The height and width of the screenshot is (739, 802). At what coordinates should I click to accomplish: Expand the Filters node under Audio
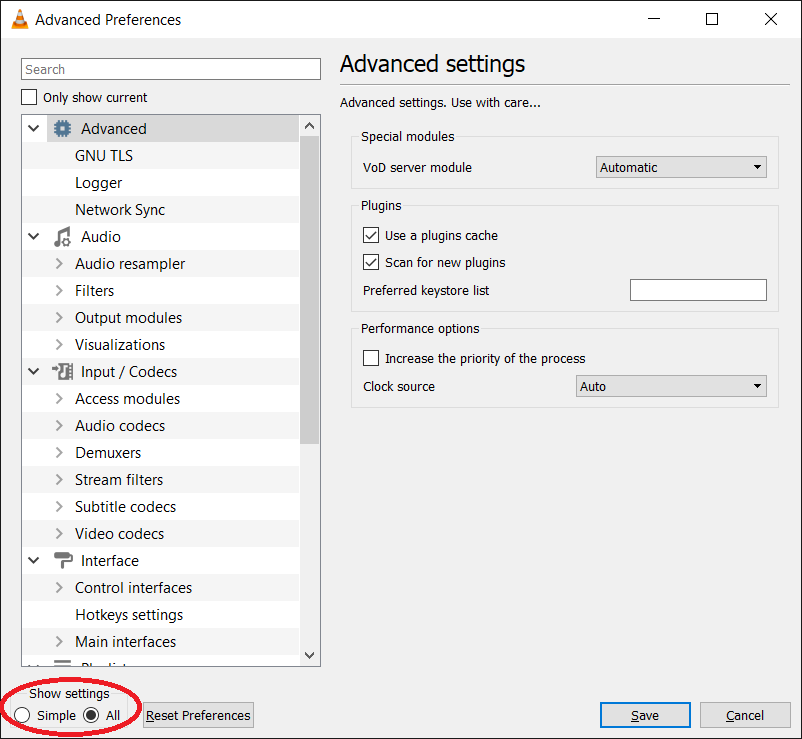click(59, 290)
